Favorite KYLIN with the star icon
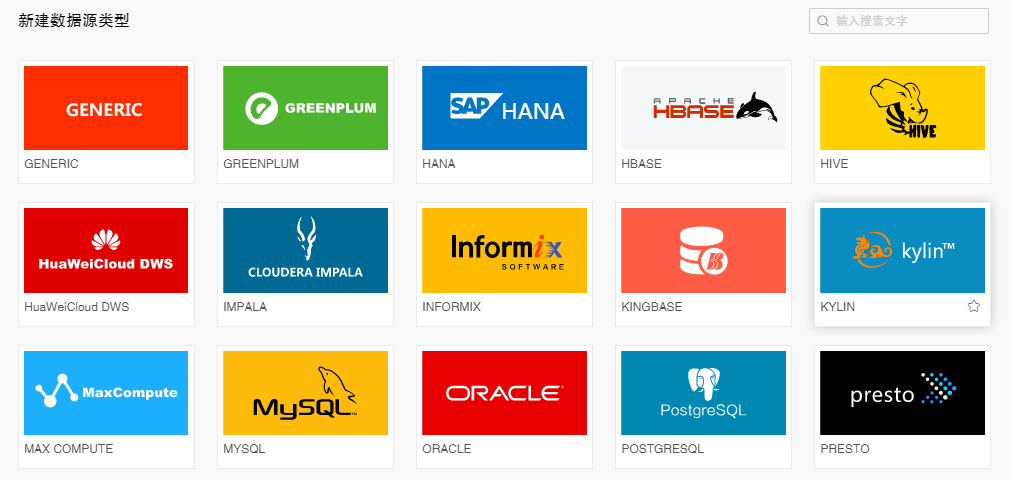1011x480 pixels. coord(974,306)
